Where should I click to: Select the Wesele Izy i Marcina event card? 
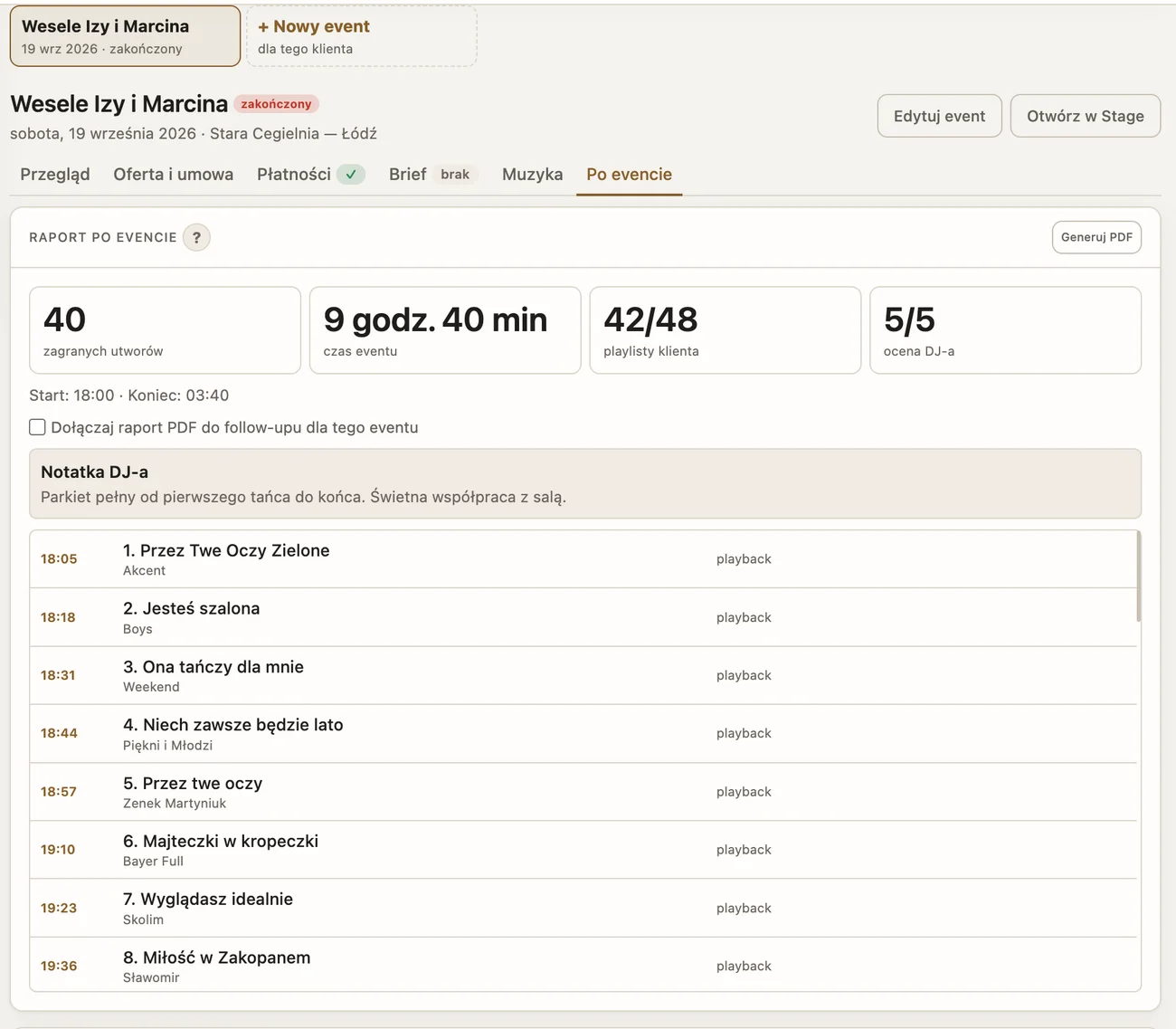[x=125, y=36]
